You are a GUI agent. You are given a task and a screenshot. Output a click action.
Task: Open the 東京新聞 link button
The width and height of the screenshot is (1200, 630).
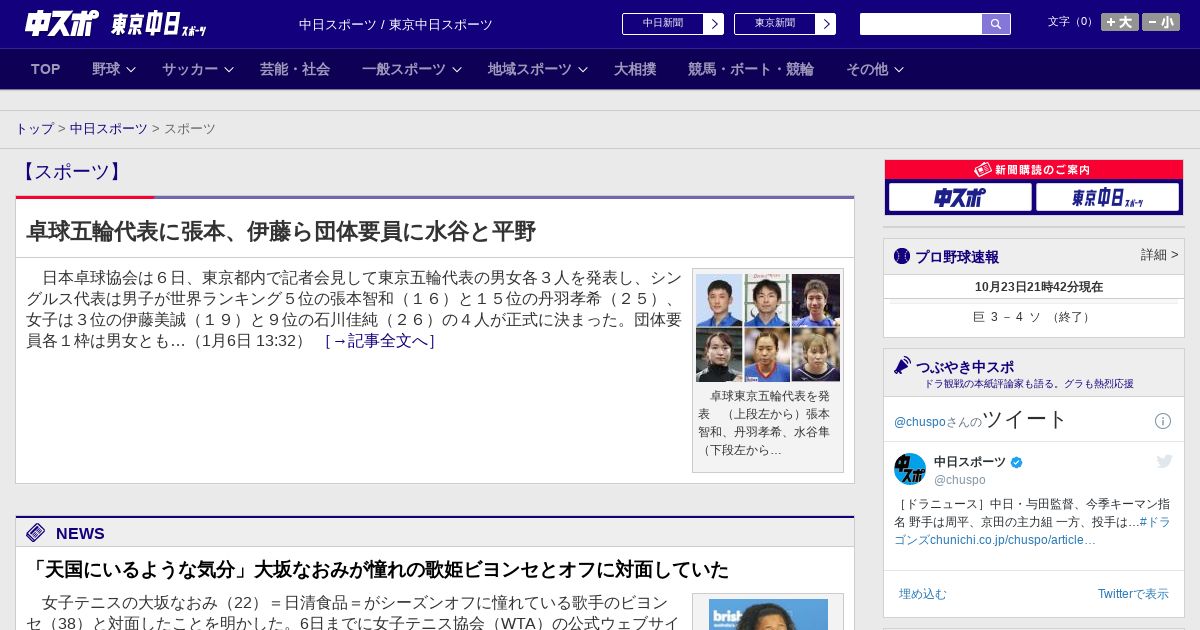[775, 24]
